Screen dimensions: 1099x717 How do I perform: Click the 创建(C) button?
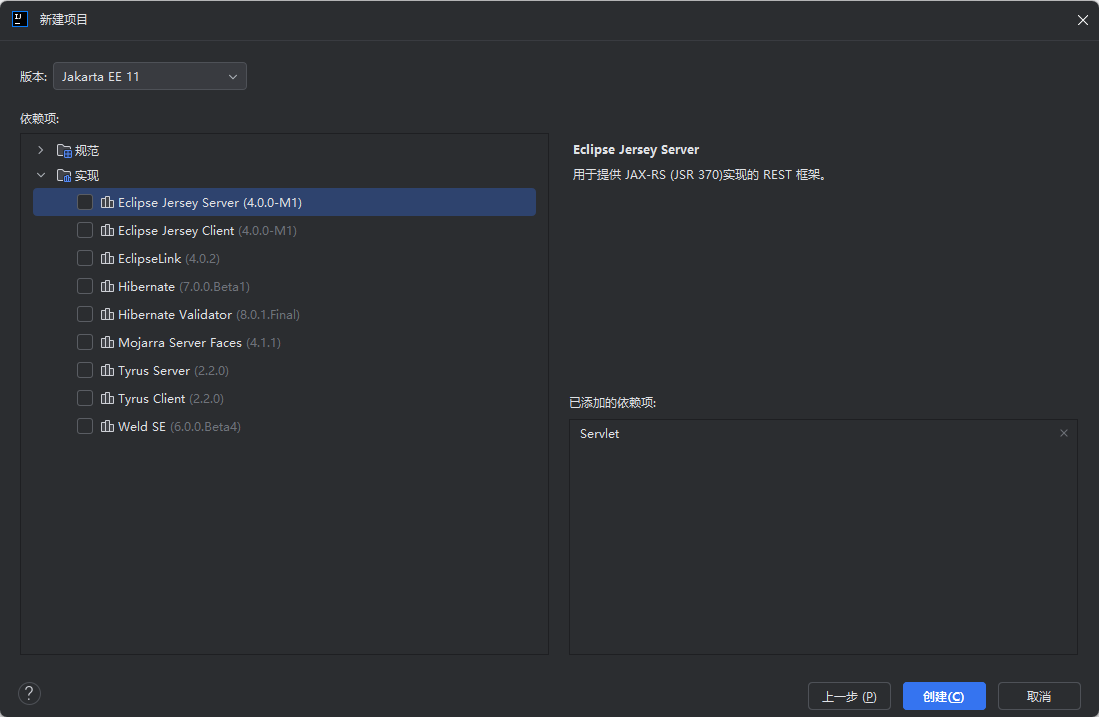tap(944, 696)
